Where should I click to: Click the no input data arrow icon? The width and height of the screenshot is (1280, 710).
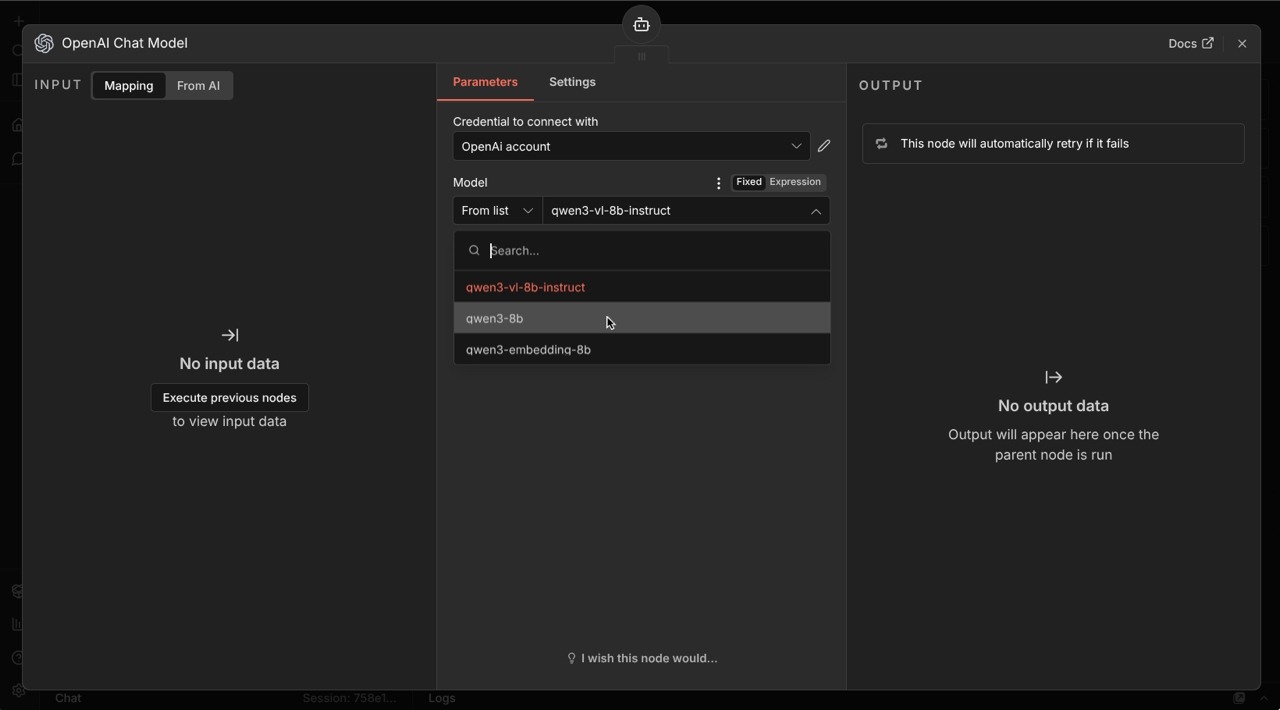[230, 335]
